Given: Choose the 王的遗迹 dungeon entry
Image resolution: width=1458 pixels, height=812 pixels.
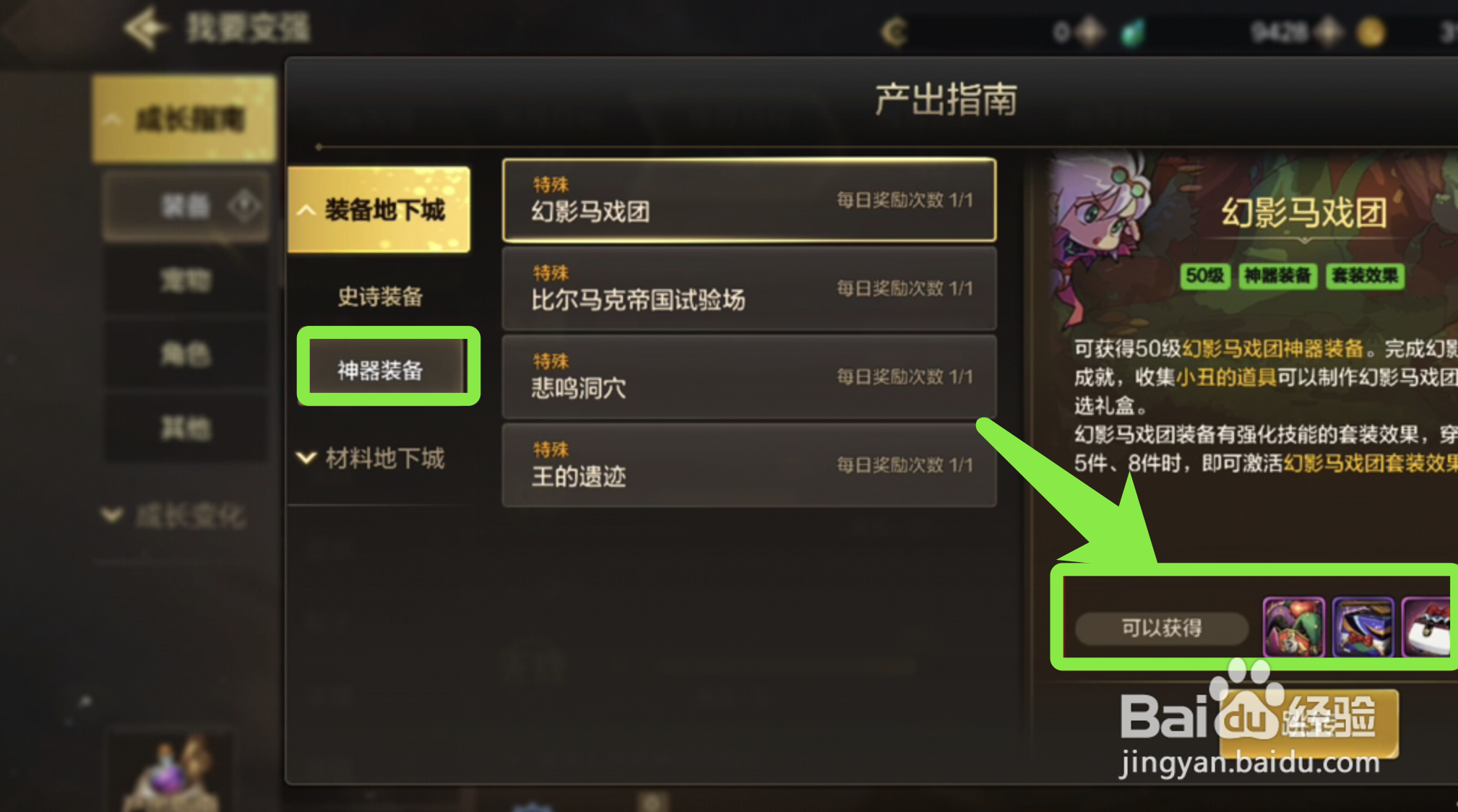Looking at the screenshot, I should 749,465.
